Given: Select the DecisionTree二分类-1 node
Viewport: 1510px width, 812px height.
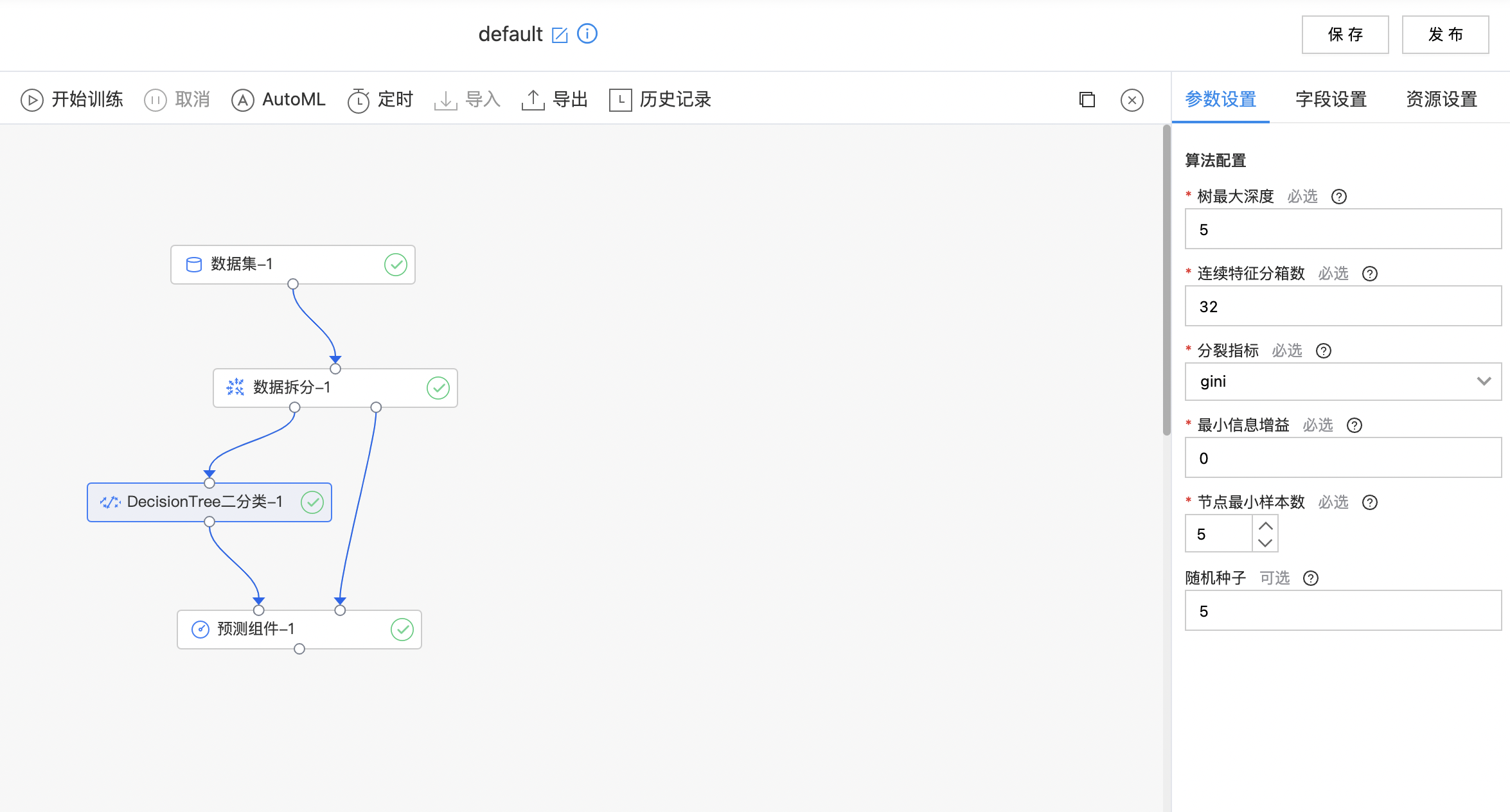Looking at the screenshot, I should [x=206, y=502].
